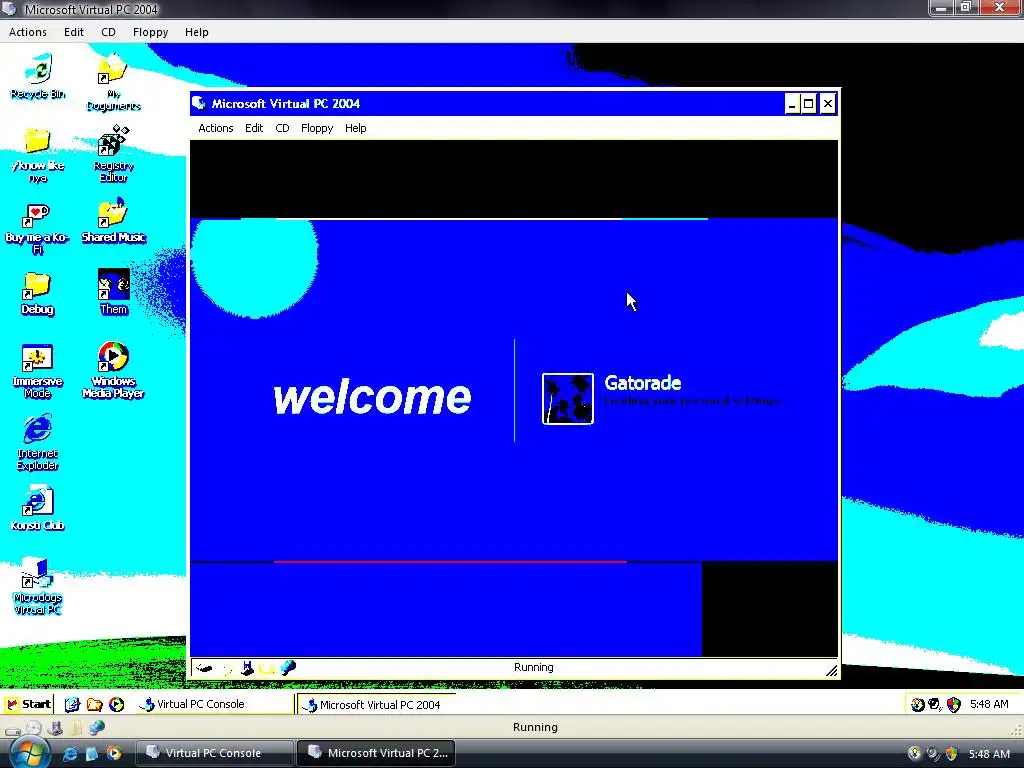1024x768 pixels.
Task: Select Microsoft Virtual PC 2004 guest taskbar button
Action: coord(376,705)
